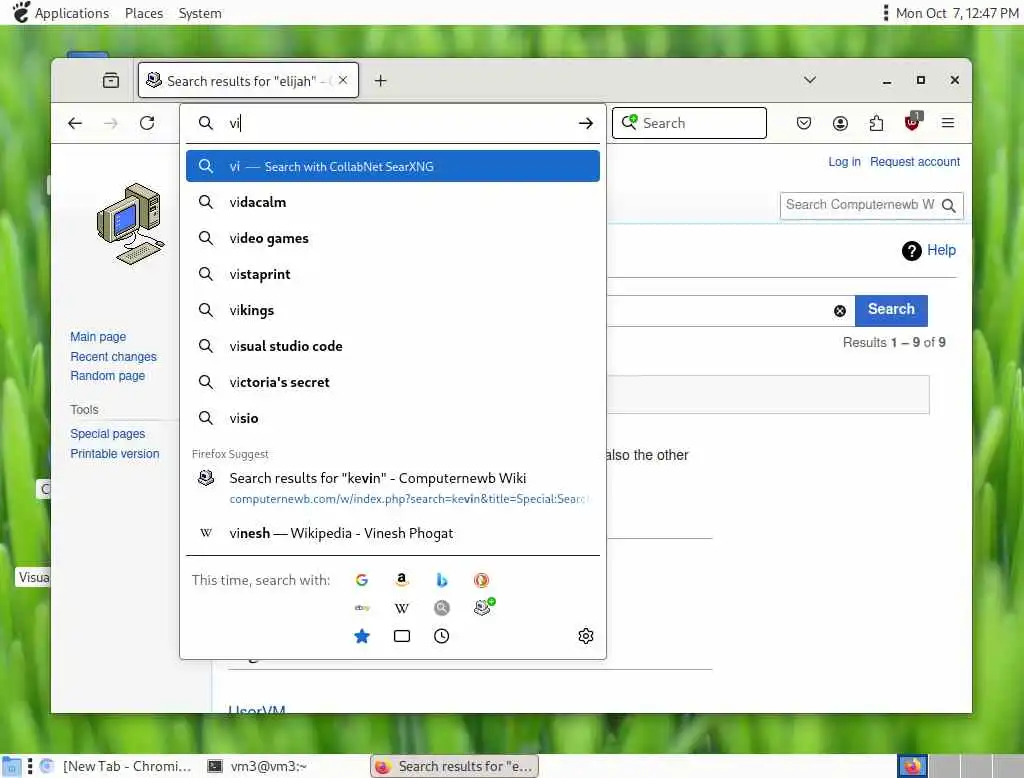Viewport: 1024px width, 778px height.
Task: Search this time with Bing
Action: pos(441,580)
